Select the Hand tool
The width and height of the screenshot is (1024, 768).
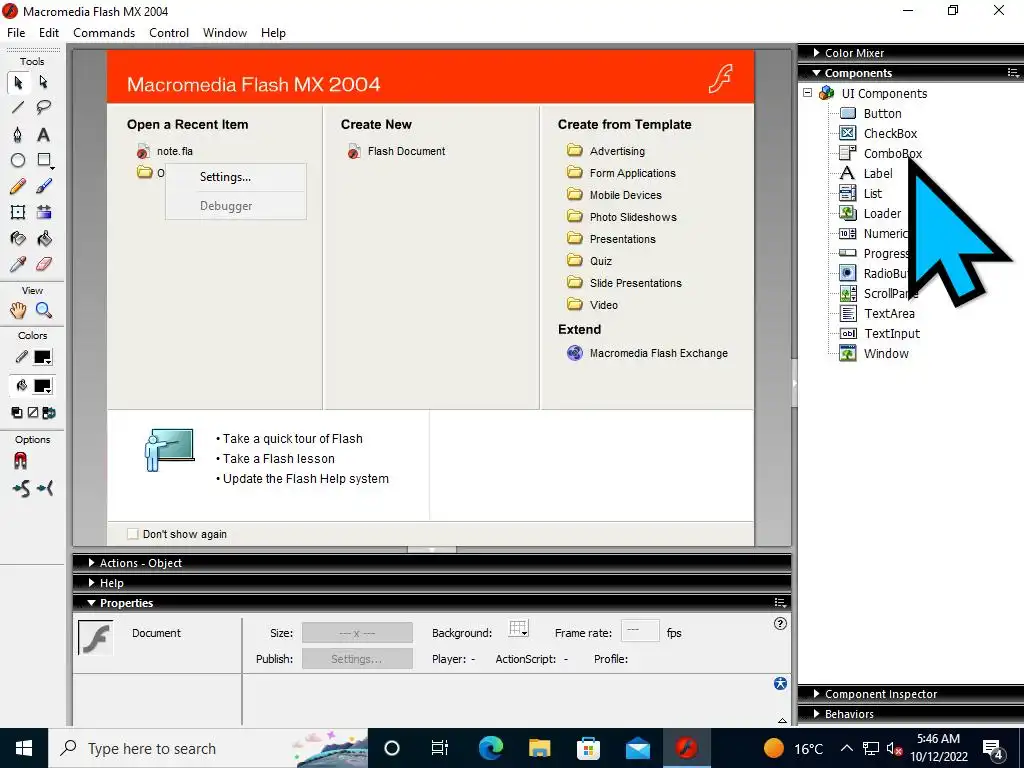point(18,310)
